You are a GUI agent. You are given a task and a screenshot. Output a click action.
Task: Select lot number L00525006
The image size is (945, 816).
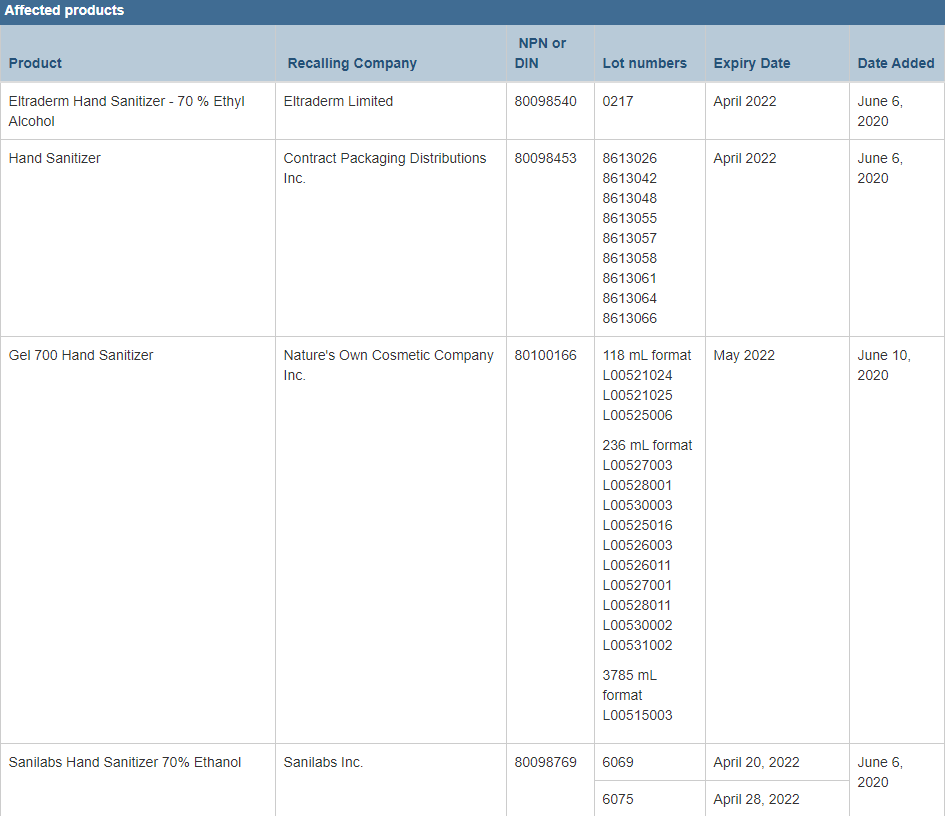[x=637, y=415]
